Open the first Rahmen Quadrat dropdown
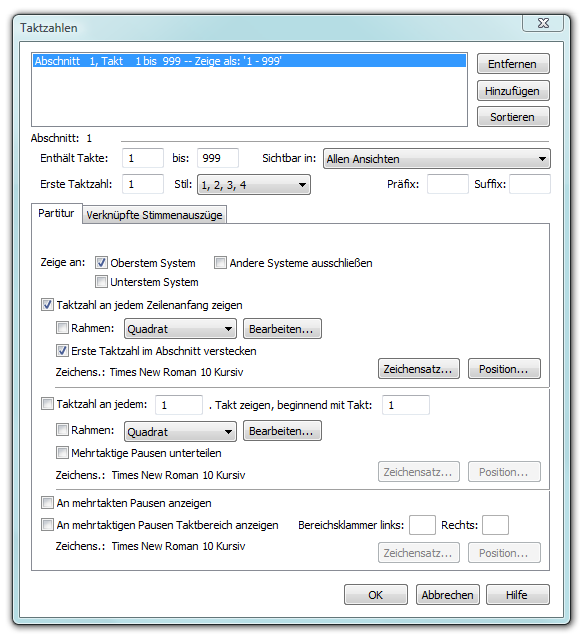Image resolution: width=588 pixels, height=644 pixels. [x=180, y=329]
